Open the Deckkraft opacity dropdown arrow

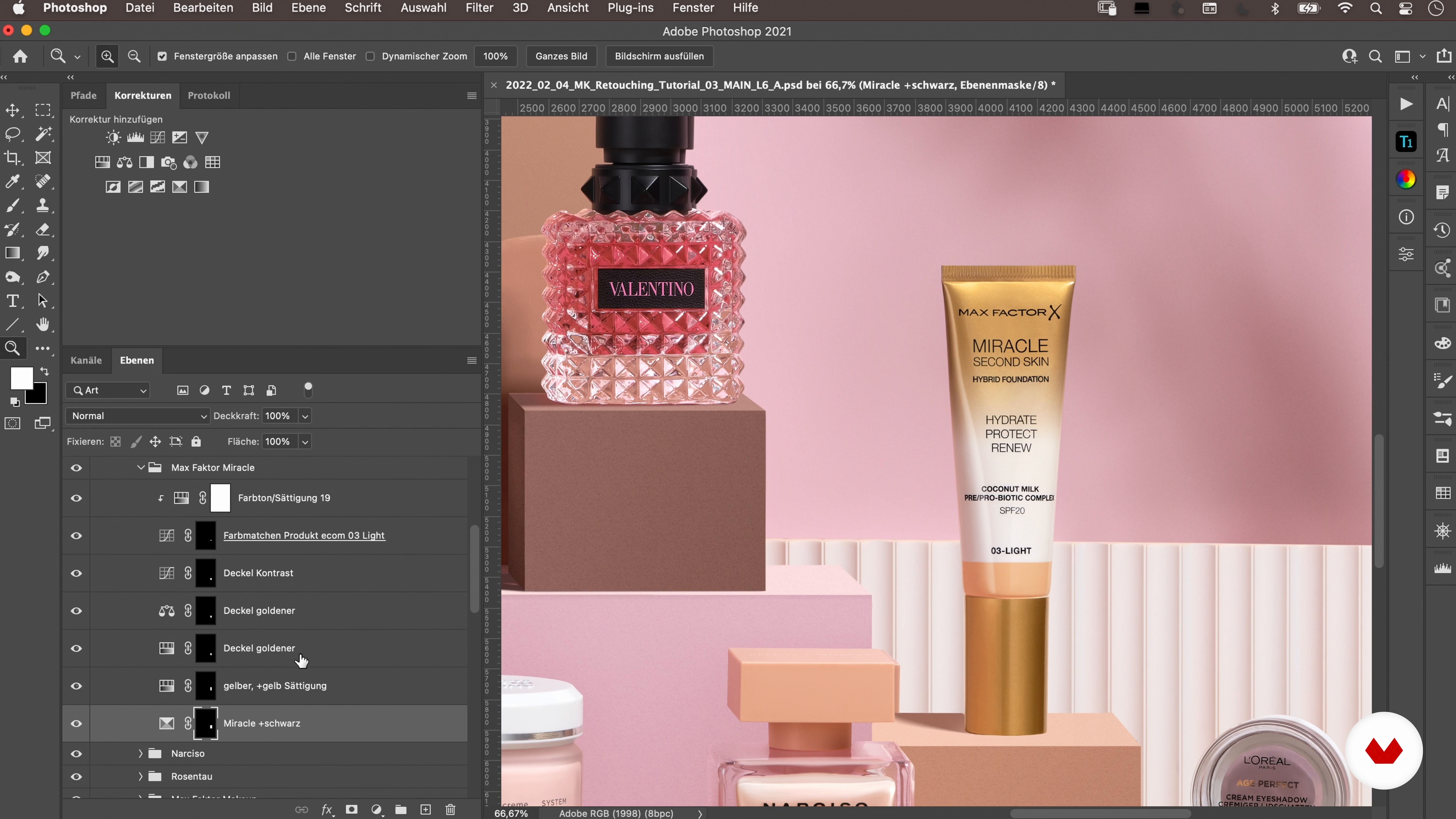pos(305,416)
